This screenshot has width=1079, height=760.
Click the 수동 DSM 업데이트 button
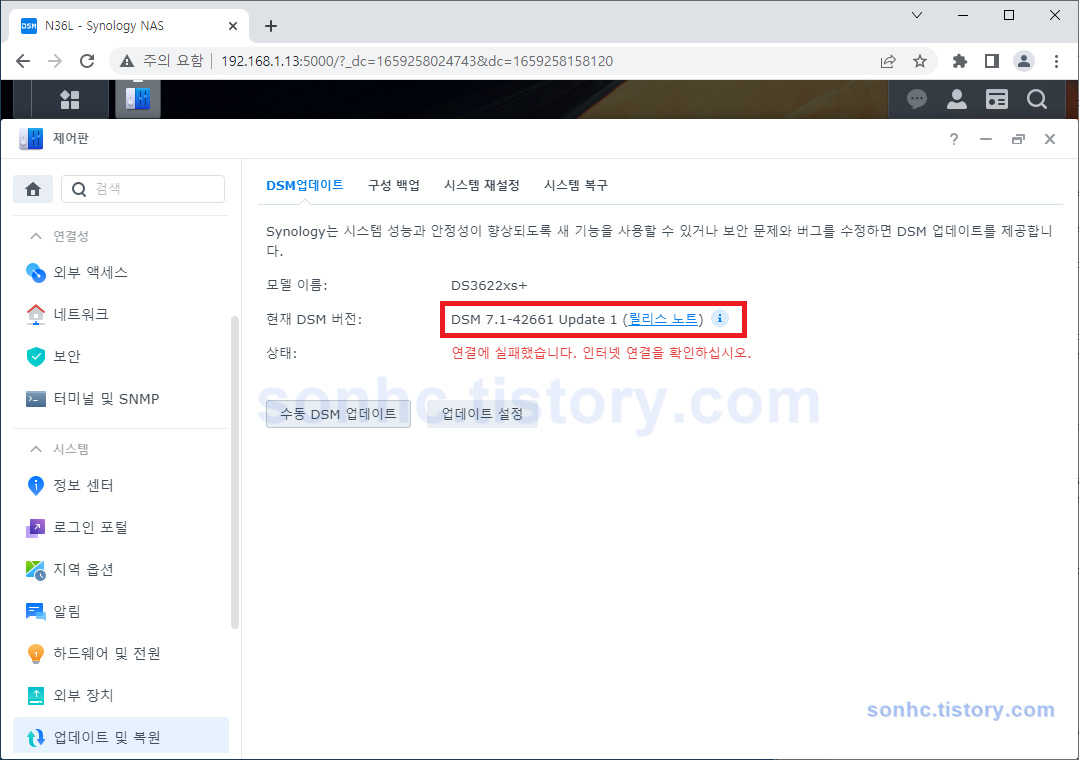(x=339, y=414)
